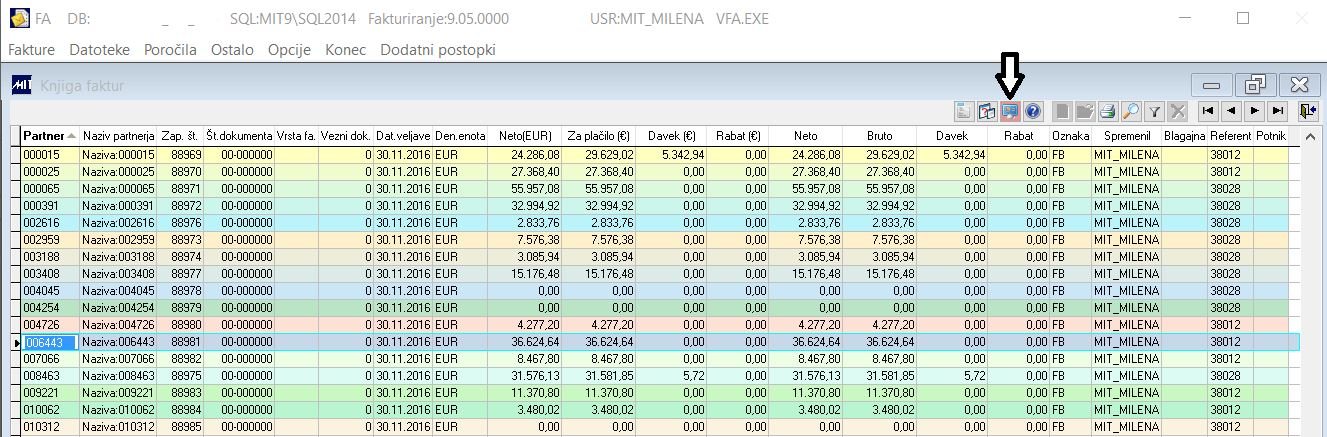Click the greyed-out new blank document icon
Image resolution: width=1327 pixels, height=437 pixels.
click(1063, 111)
